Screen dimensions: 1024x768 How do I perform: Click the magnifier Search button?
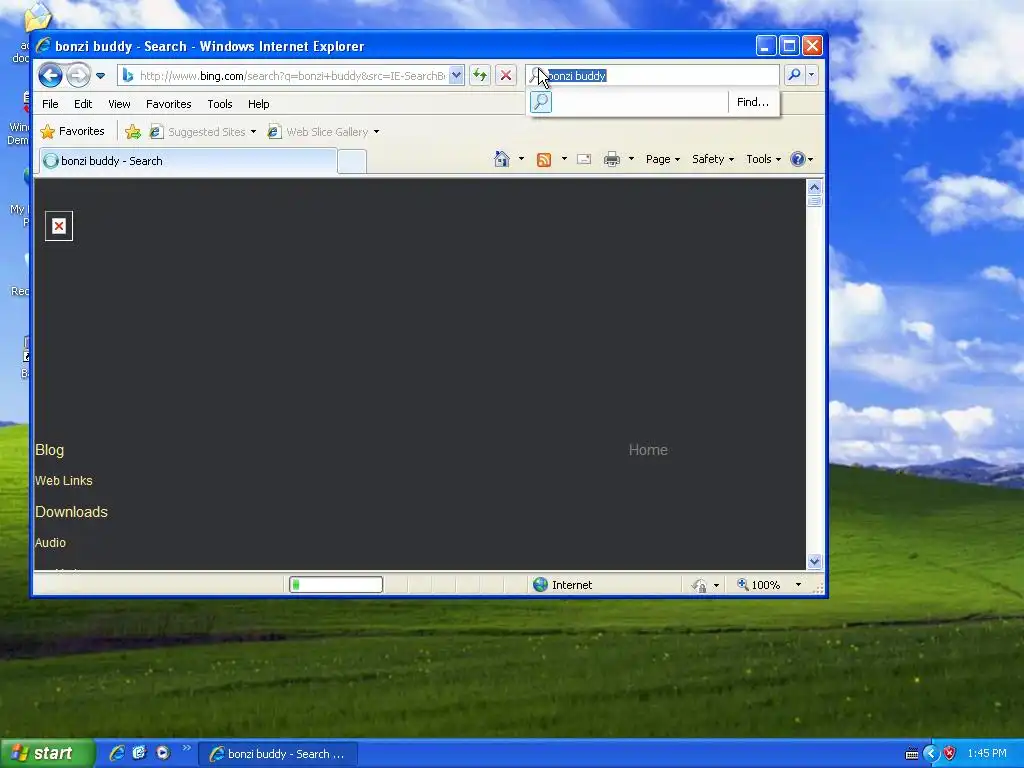coord(794,75)
